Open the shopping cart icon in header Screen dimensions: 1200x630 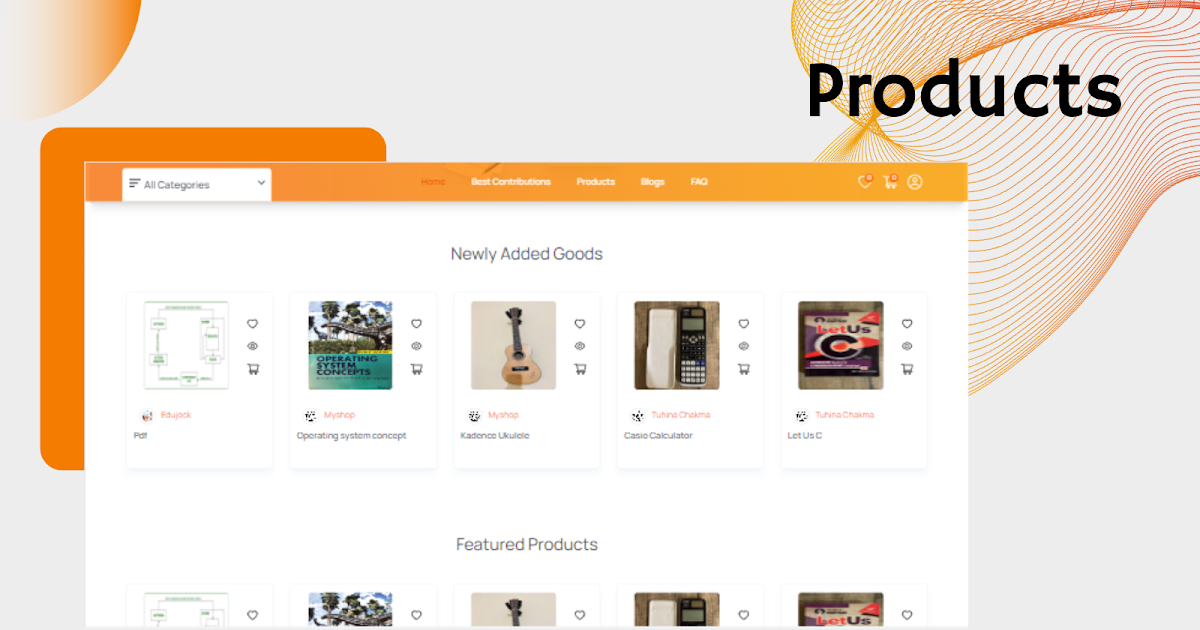tap(890, 182)
